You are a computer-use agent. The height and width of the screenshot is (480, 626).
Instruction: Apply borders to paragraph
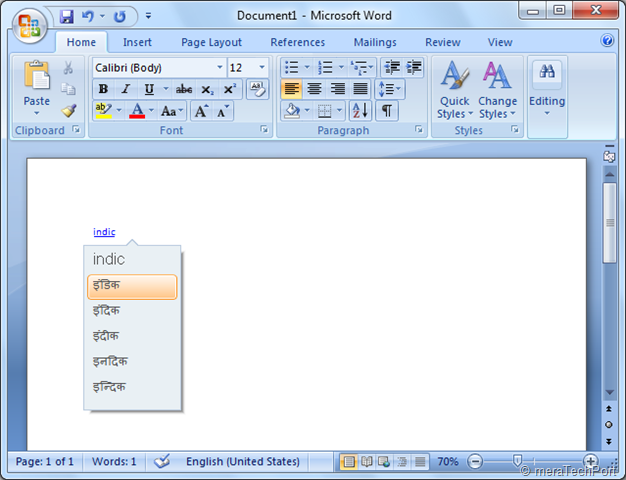point(324,111)
